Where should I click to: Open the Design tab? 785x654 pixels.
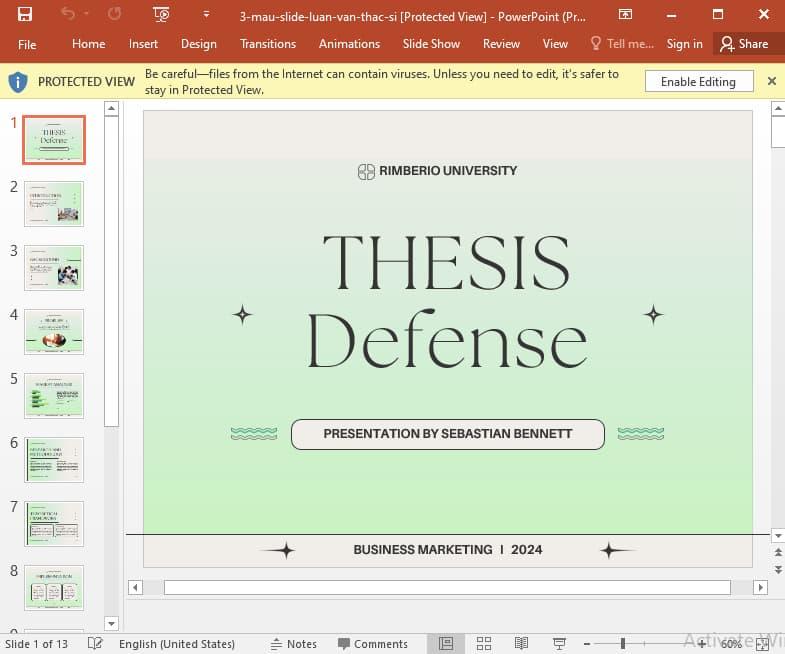coord(198,44)
